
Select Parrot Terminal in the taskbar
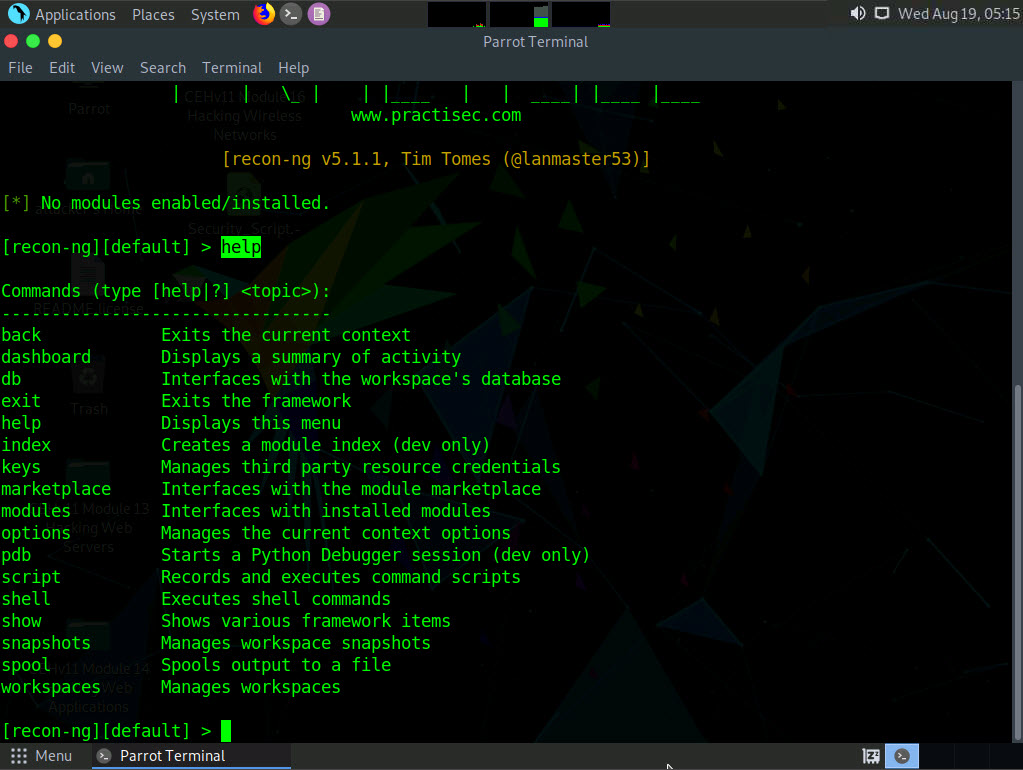coord(191,756)
